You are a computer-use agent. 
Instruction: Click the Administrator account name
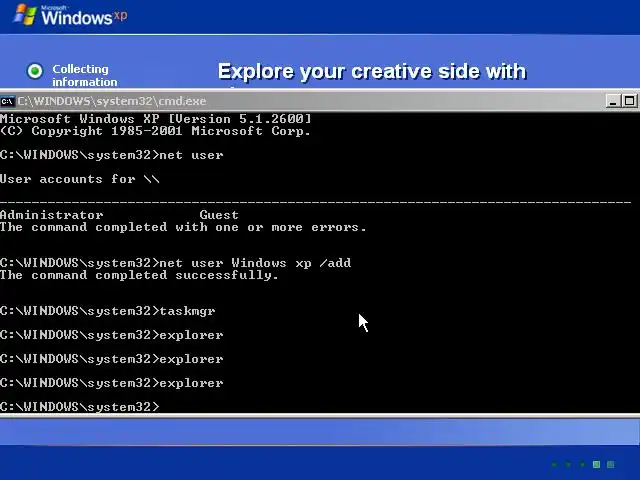[x=51, y=215]
